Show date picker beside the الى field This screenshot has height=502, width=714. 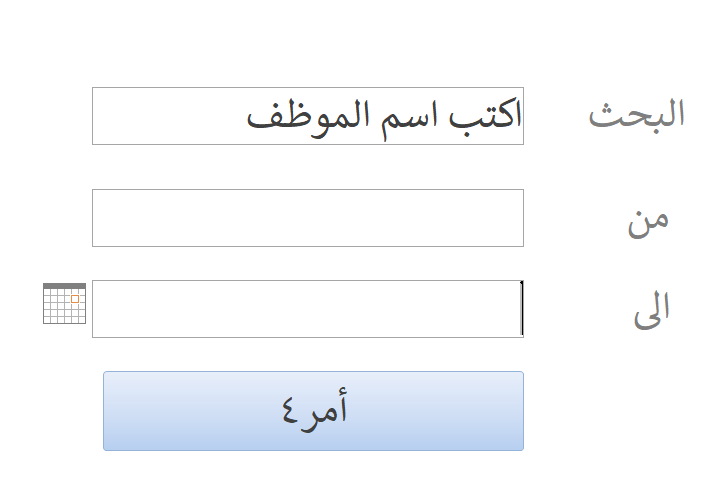pyautogui.click(x=64, y=303)
